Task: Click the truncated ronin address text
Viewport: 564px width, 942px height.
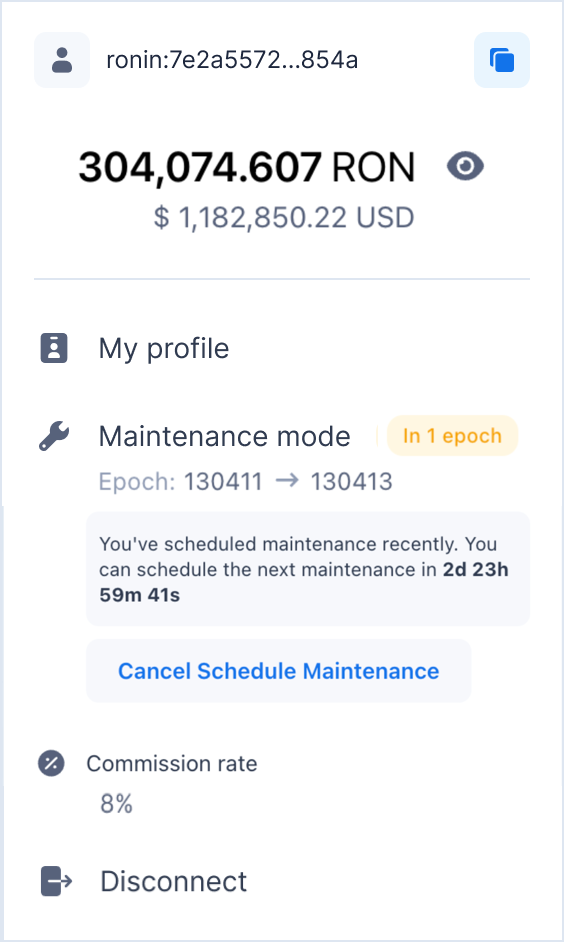Action: pos(232,60)
